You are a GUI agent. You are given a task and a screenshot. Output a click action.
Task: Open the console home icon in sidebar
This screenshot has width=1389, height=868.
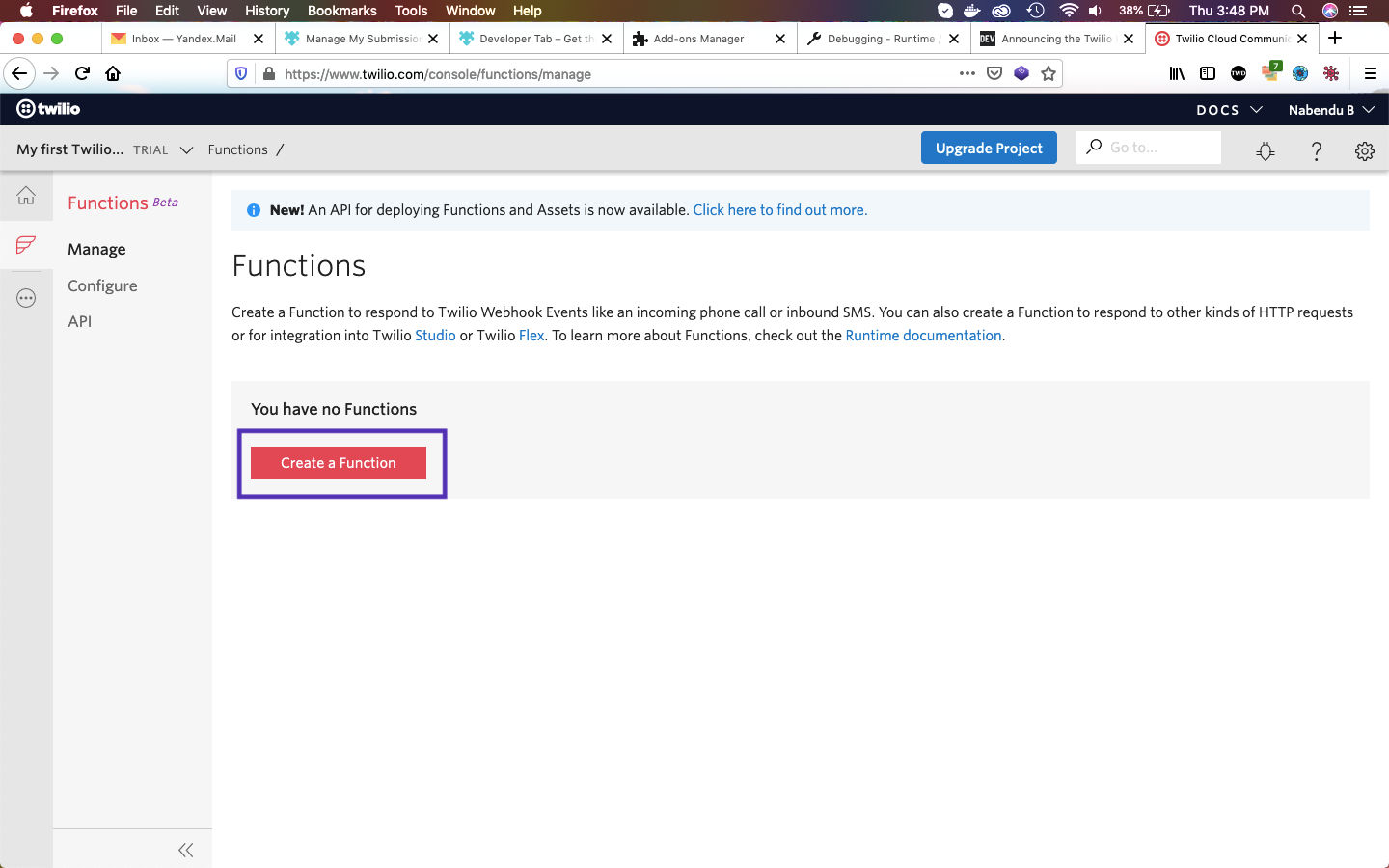coord(26,196)
